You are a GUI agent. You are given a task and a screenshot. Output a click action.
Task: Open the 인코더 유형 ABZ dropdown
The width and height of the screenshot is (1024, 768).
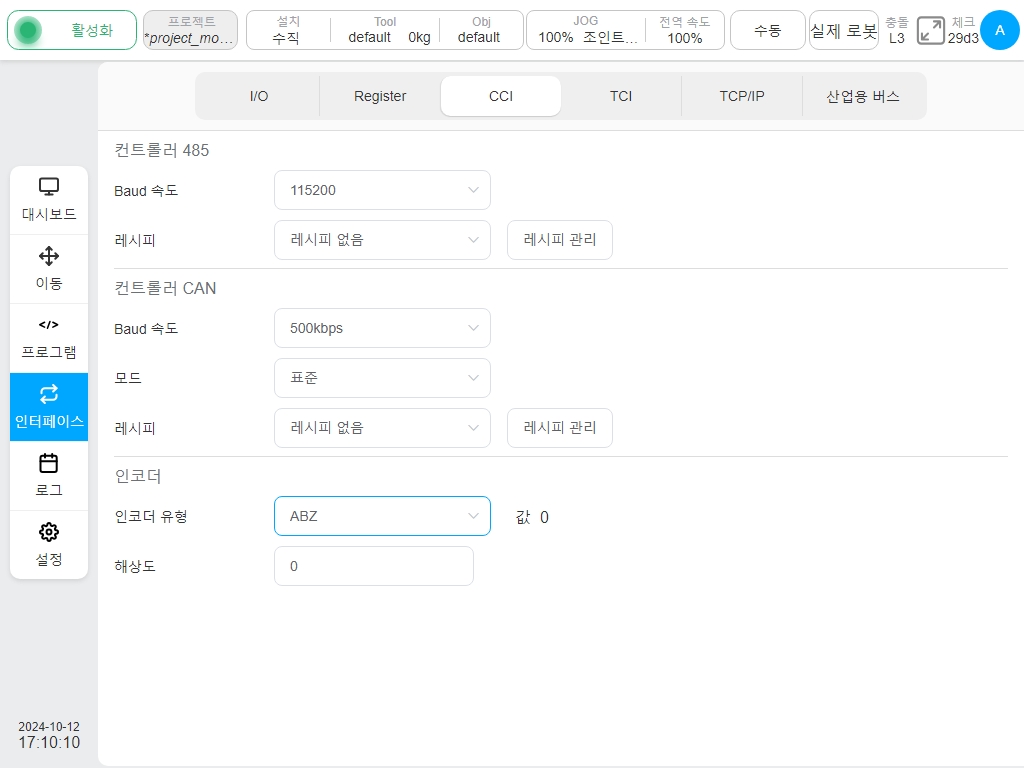tap(382, 516)
